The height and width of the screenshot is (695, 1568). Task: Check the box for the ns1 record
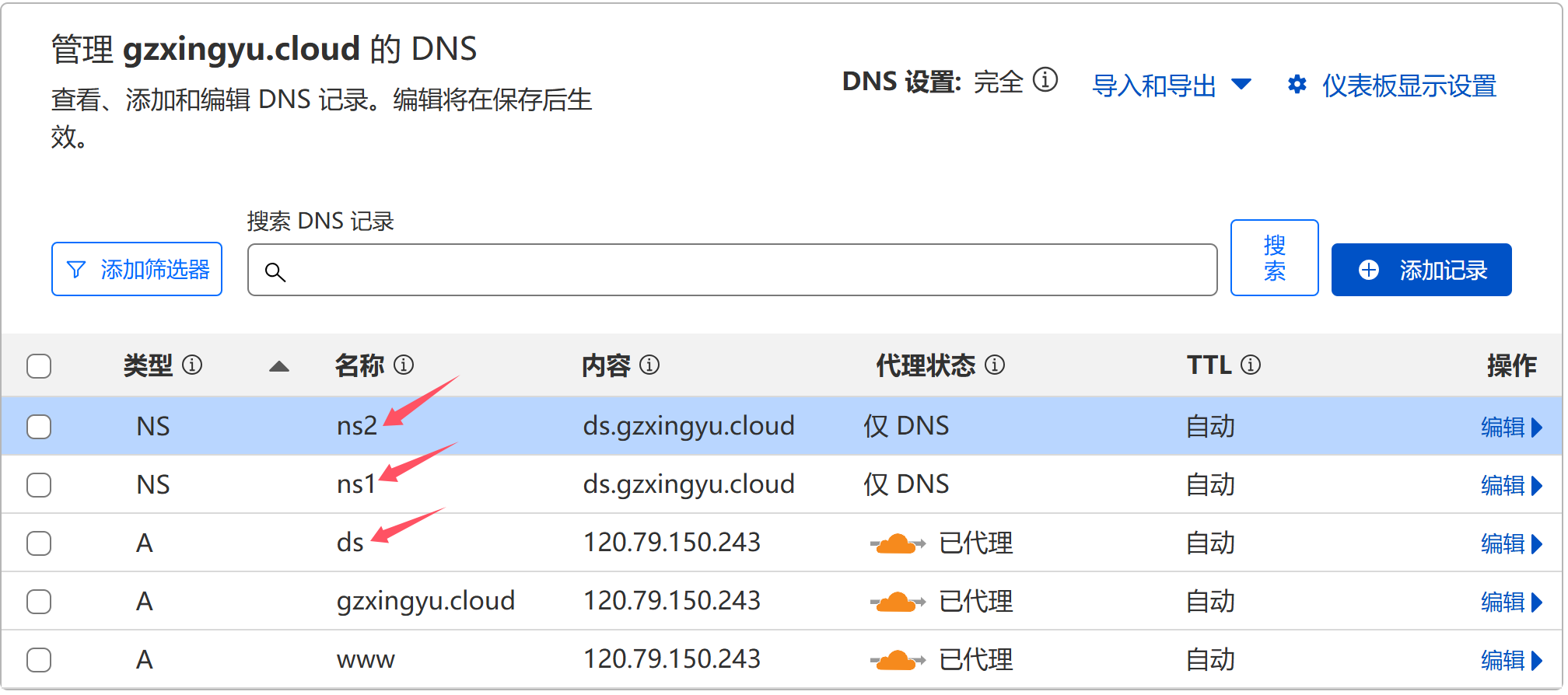[x=39, y=485]
